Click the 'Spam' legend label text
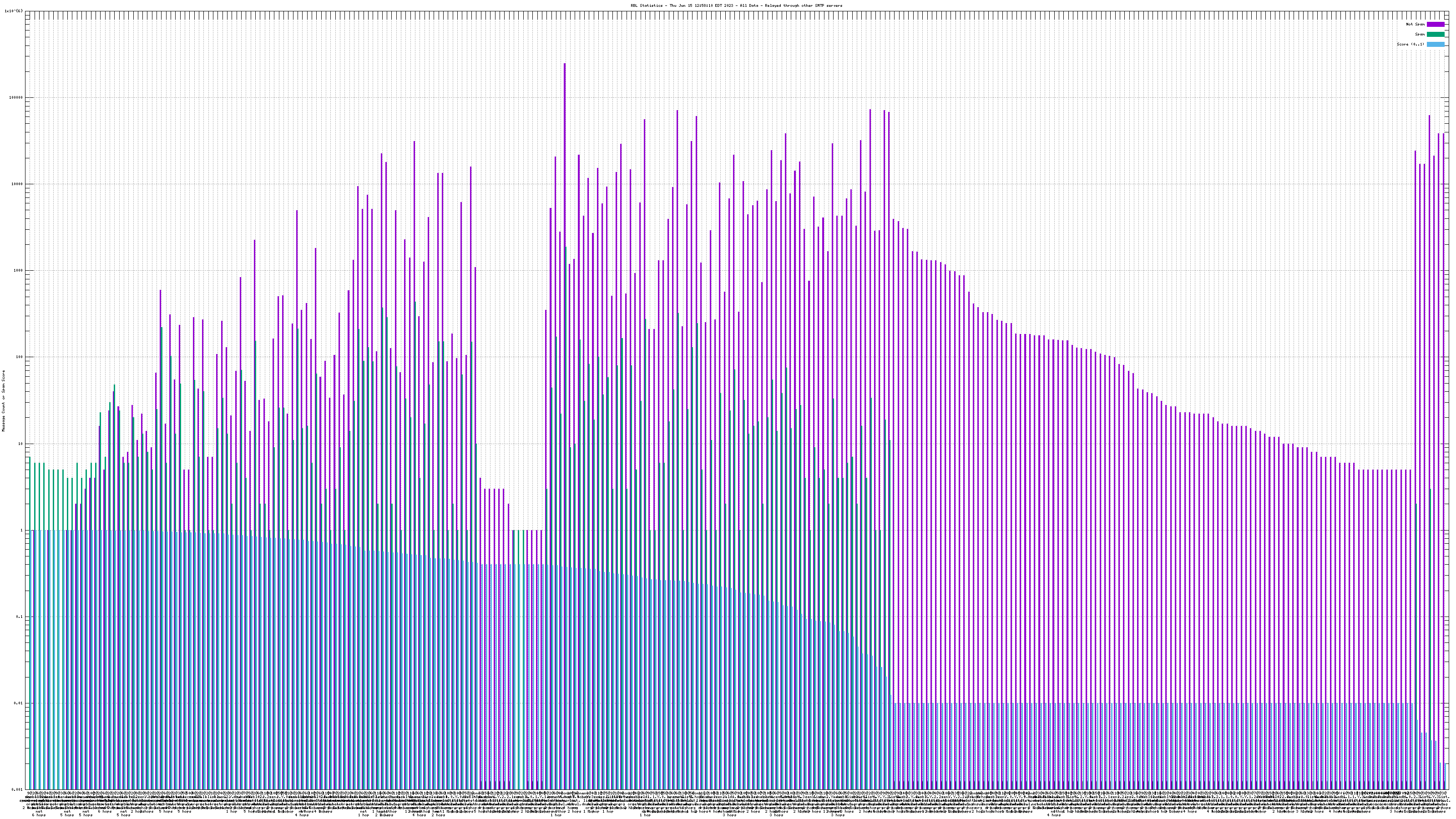The image size is (1456, 819). tap(1420, 35)
